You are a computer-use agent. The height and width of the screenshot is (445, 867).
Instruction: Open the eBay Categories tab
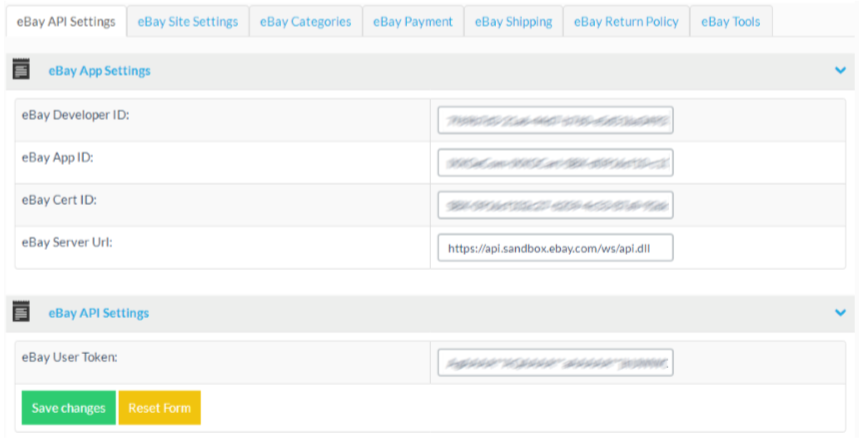pyautogui.click(x=305, y=21)
